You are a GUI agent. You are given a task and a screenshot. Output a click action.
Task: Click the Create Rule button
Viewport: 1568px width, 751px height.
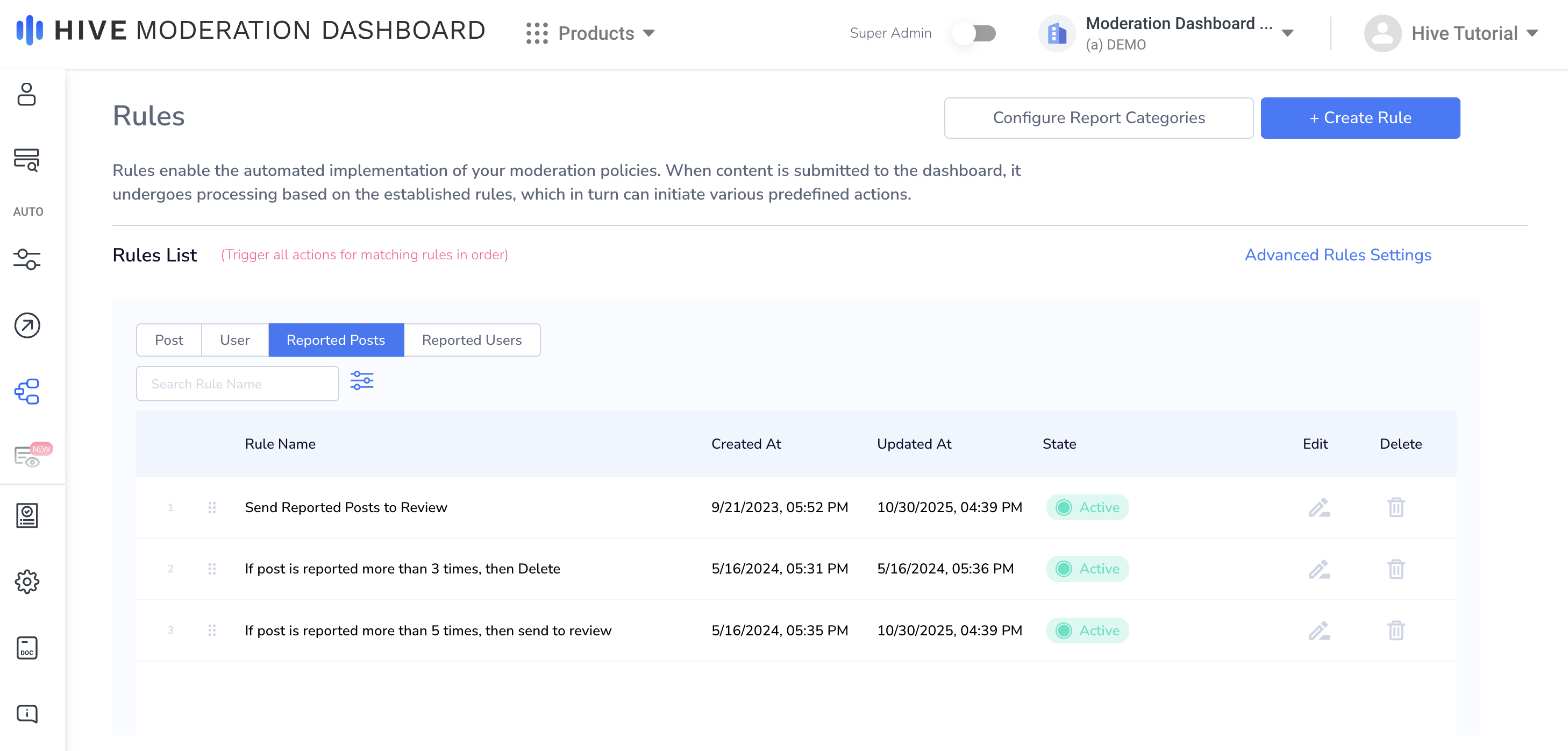[1359, 118]
